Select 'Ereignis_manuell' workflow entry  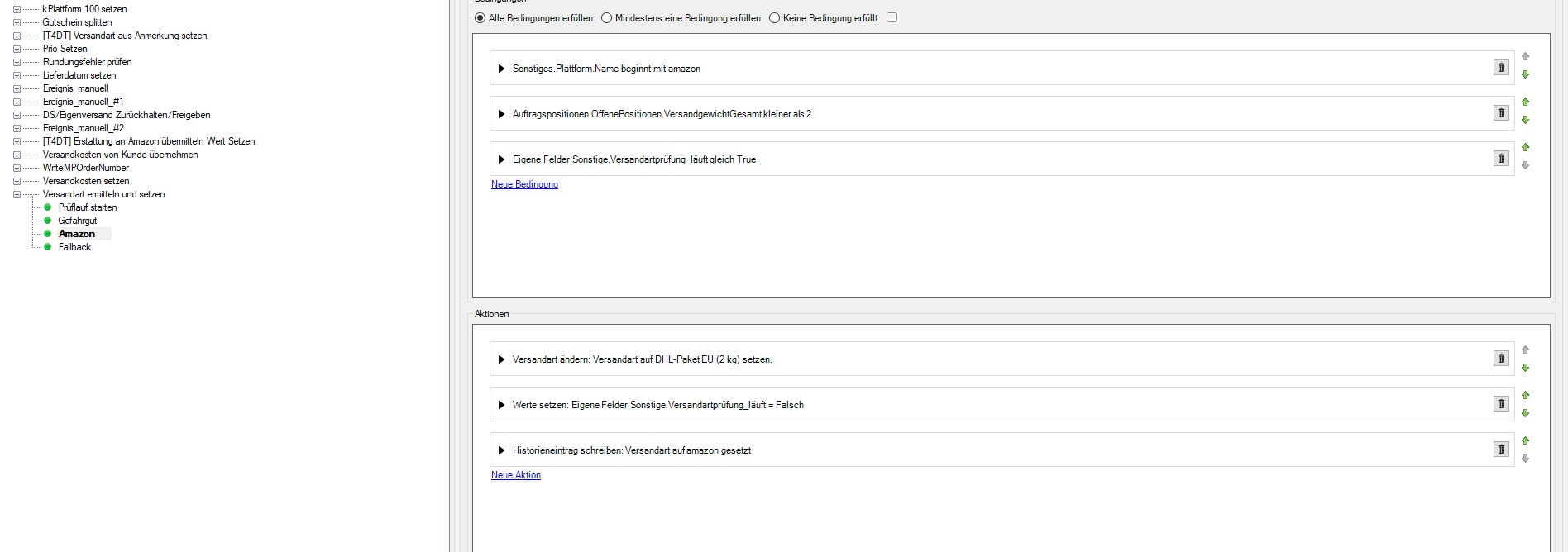pos(75,88)
